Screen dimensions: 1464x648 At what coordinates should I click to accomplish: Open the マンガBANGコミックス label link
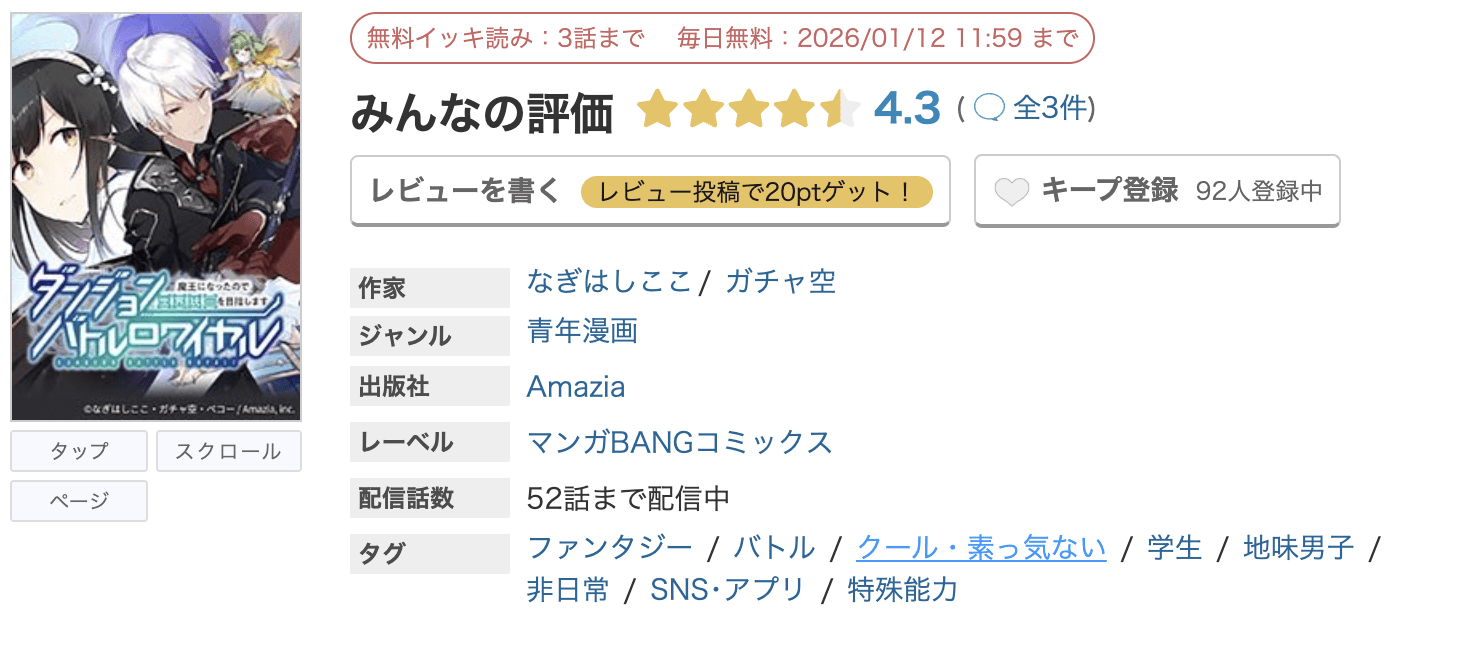(x=679, y=442)
